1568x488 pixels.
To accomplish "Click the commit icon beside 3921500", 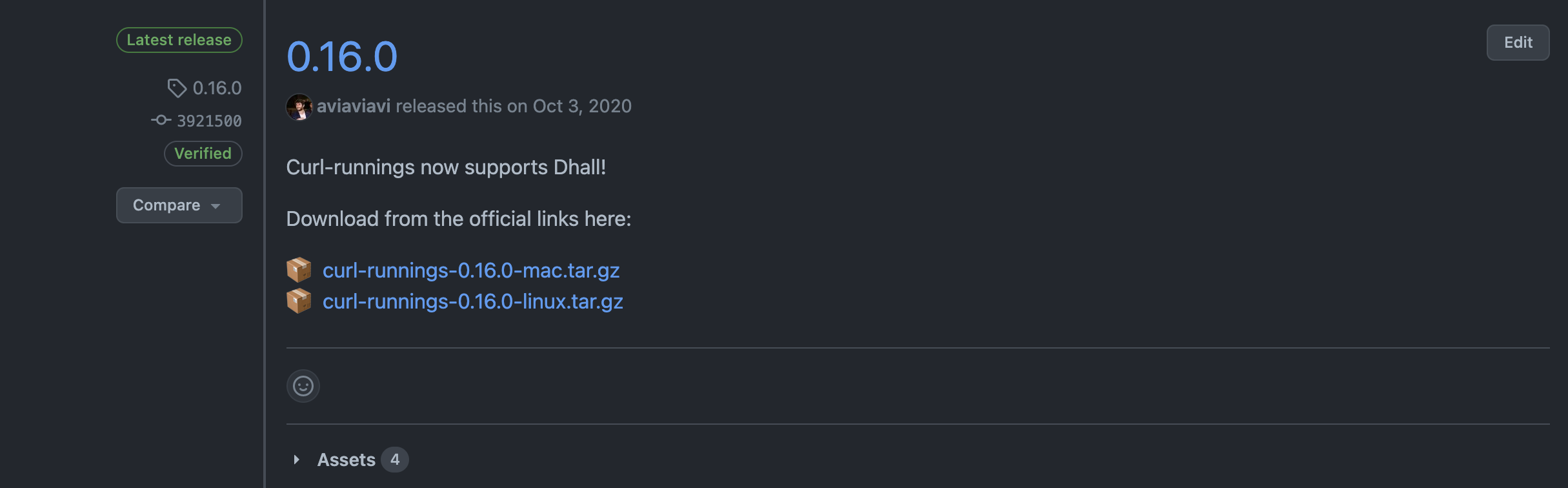I will point(161,120).
